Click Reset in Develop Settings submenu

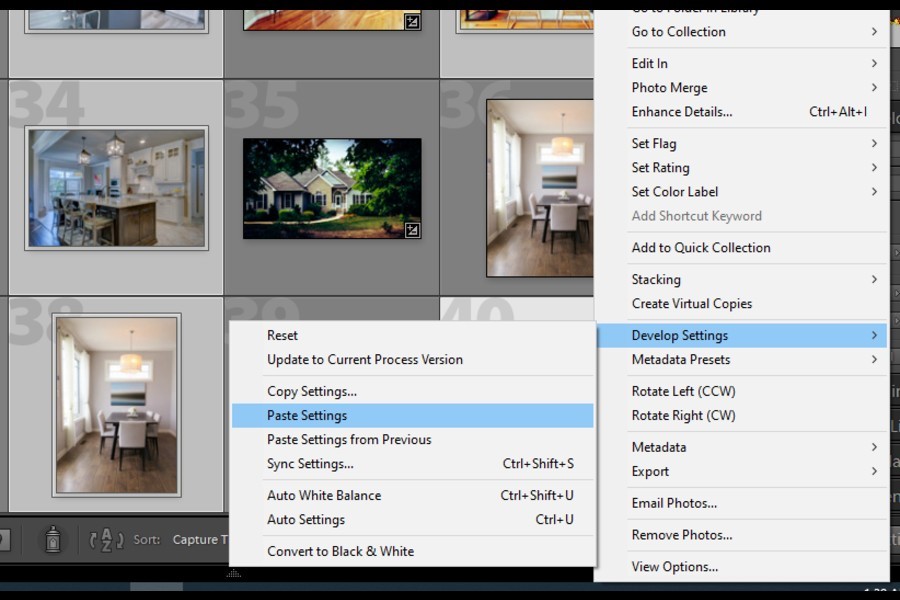pyautogui.click(x=282, y=336)
